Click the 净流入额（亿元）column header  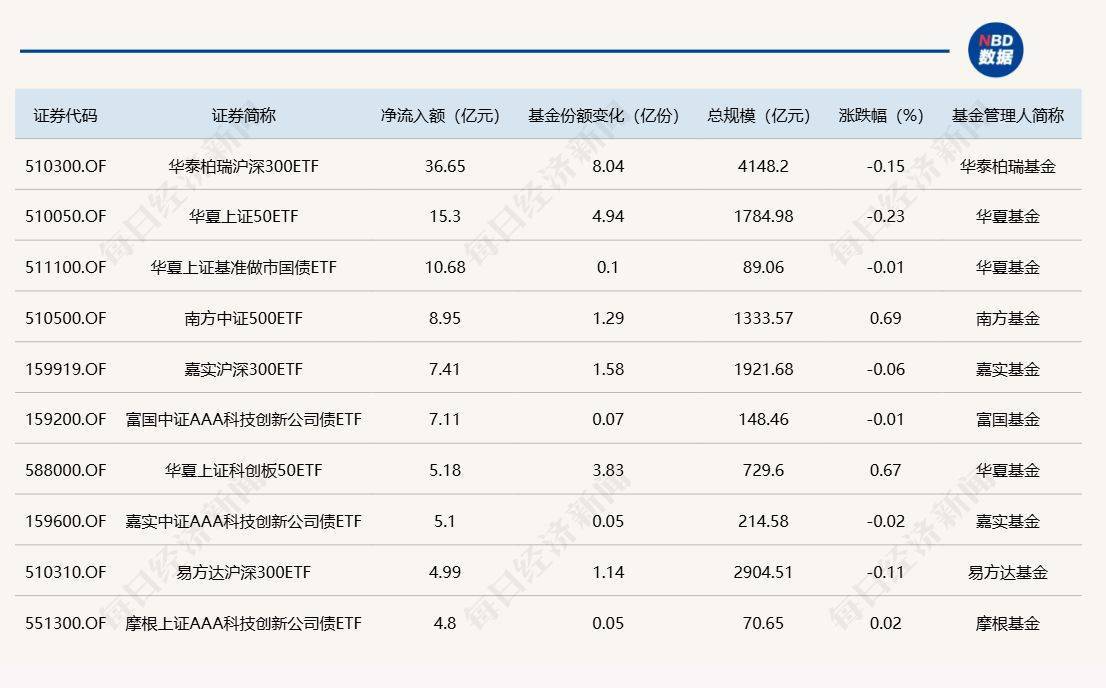click(x=438, y=114)
